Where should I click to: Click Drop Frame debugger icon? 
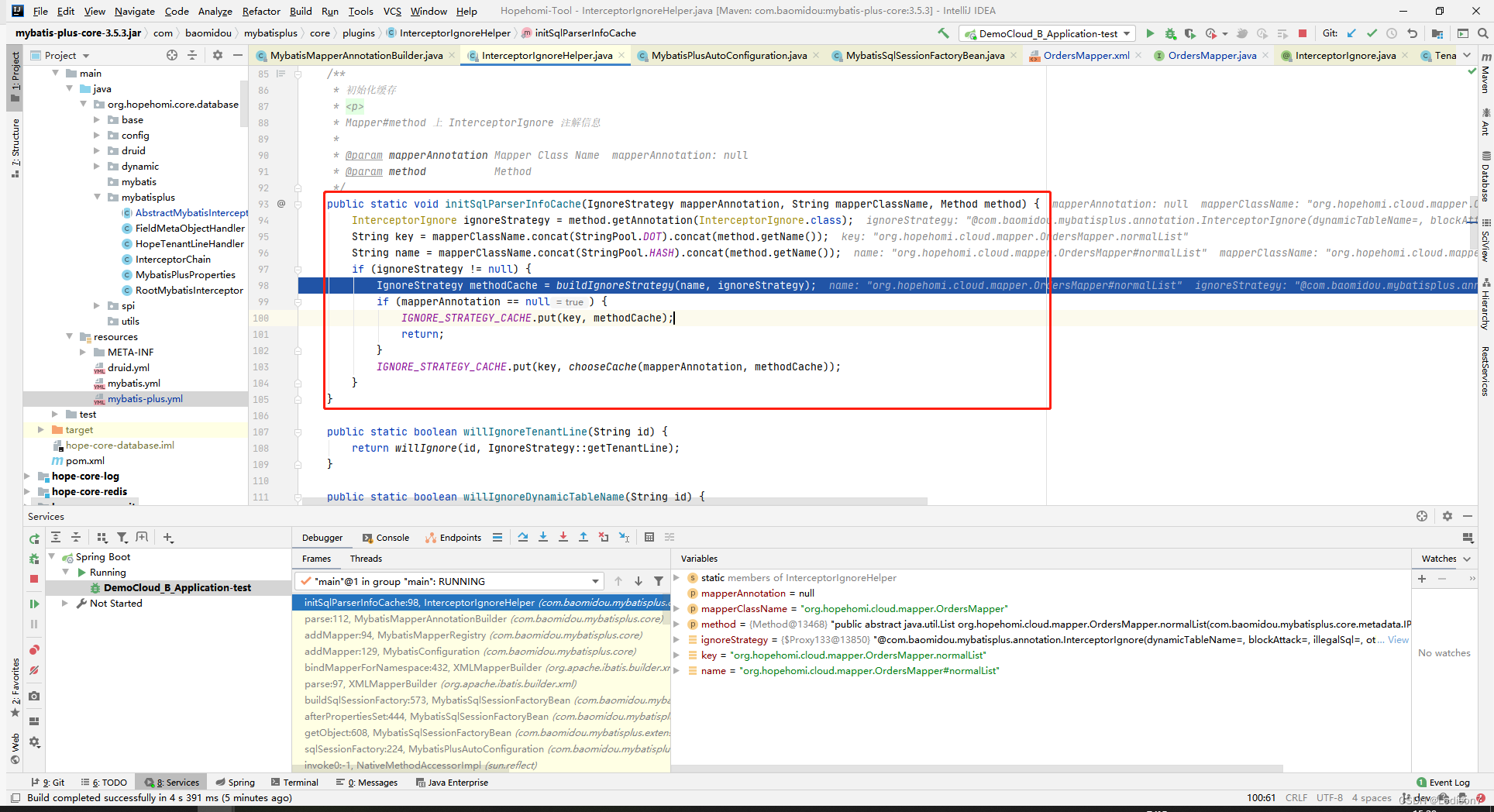click(604, 537)
